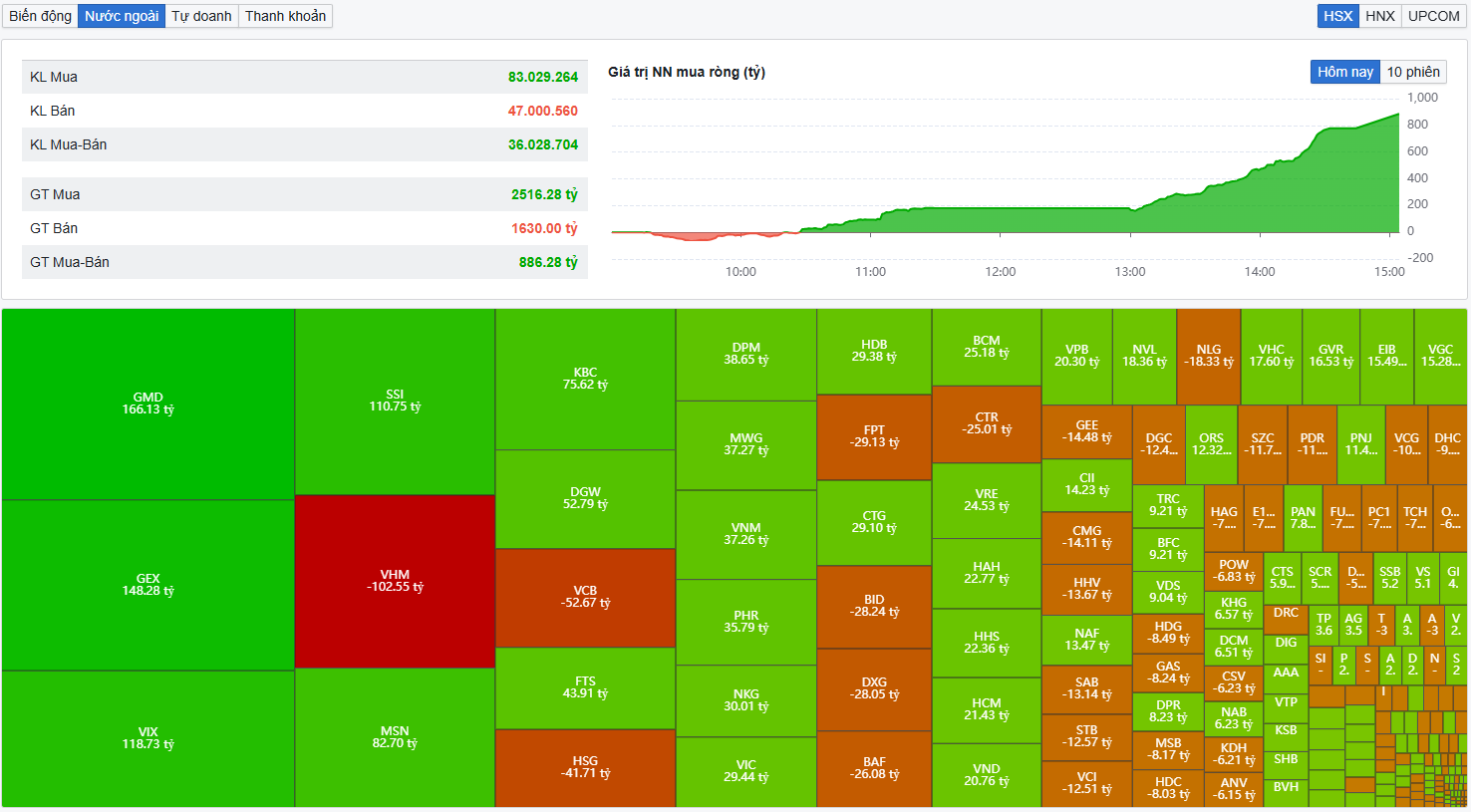This screenshot has height=812, width=1471.
Task: Click the NAF 13.47 tỷ block
Action: click(x=1086, y=640)
